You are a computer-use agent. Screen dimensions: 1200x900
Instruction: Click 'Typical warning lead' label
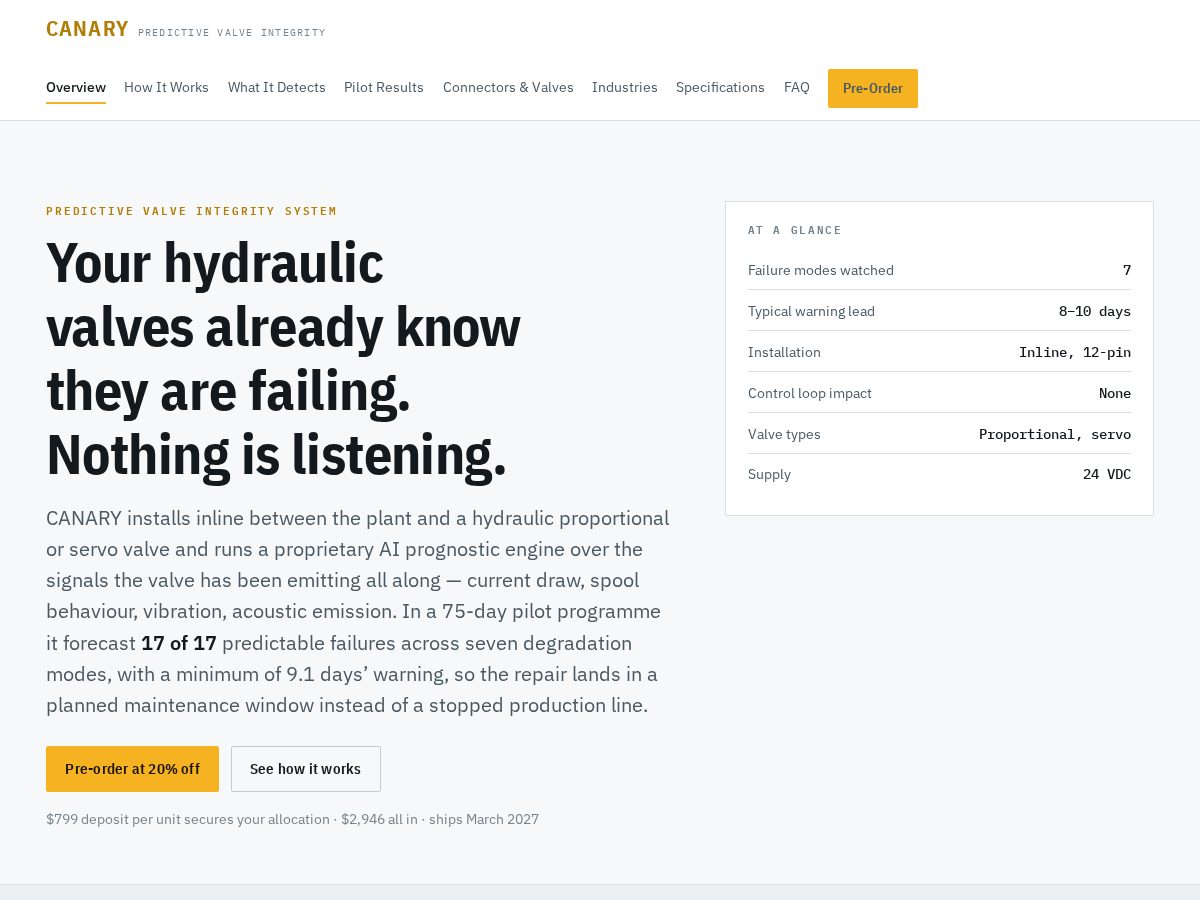tap(811, 311)
